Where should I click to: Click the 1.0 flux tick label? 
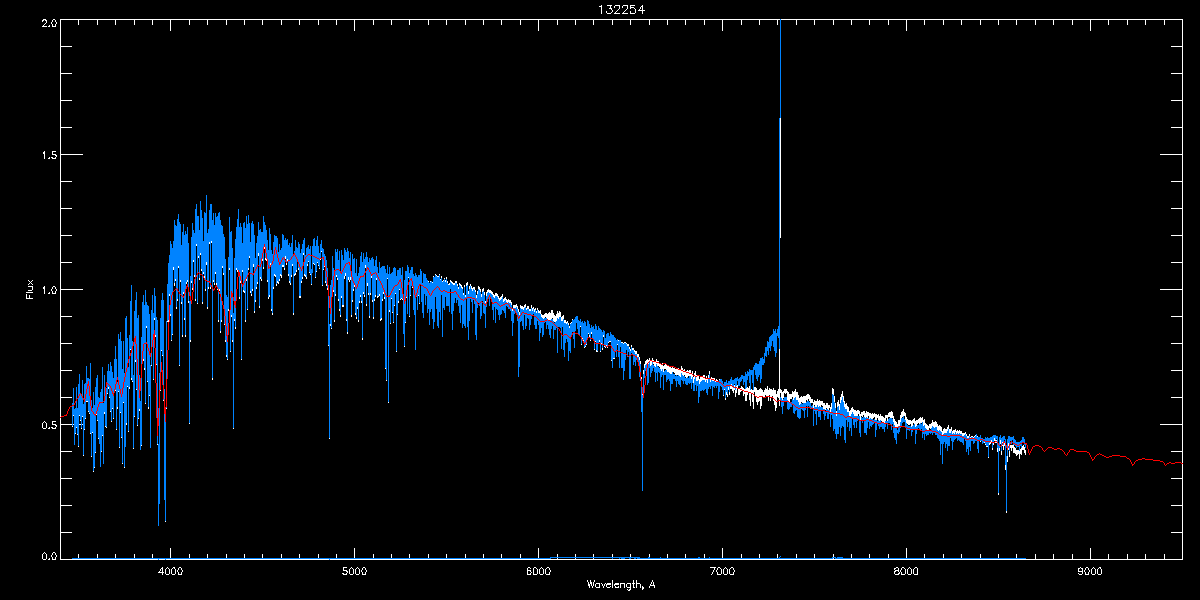[47, 290]
